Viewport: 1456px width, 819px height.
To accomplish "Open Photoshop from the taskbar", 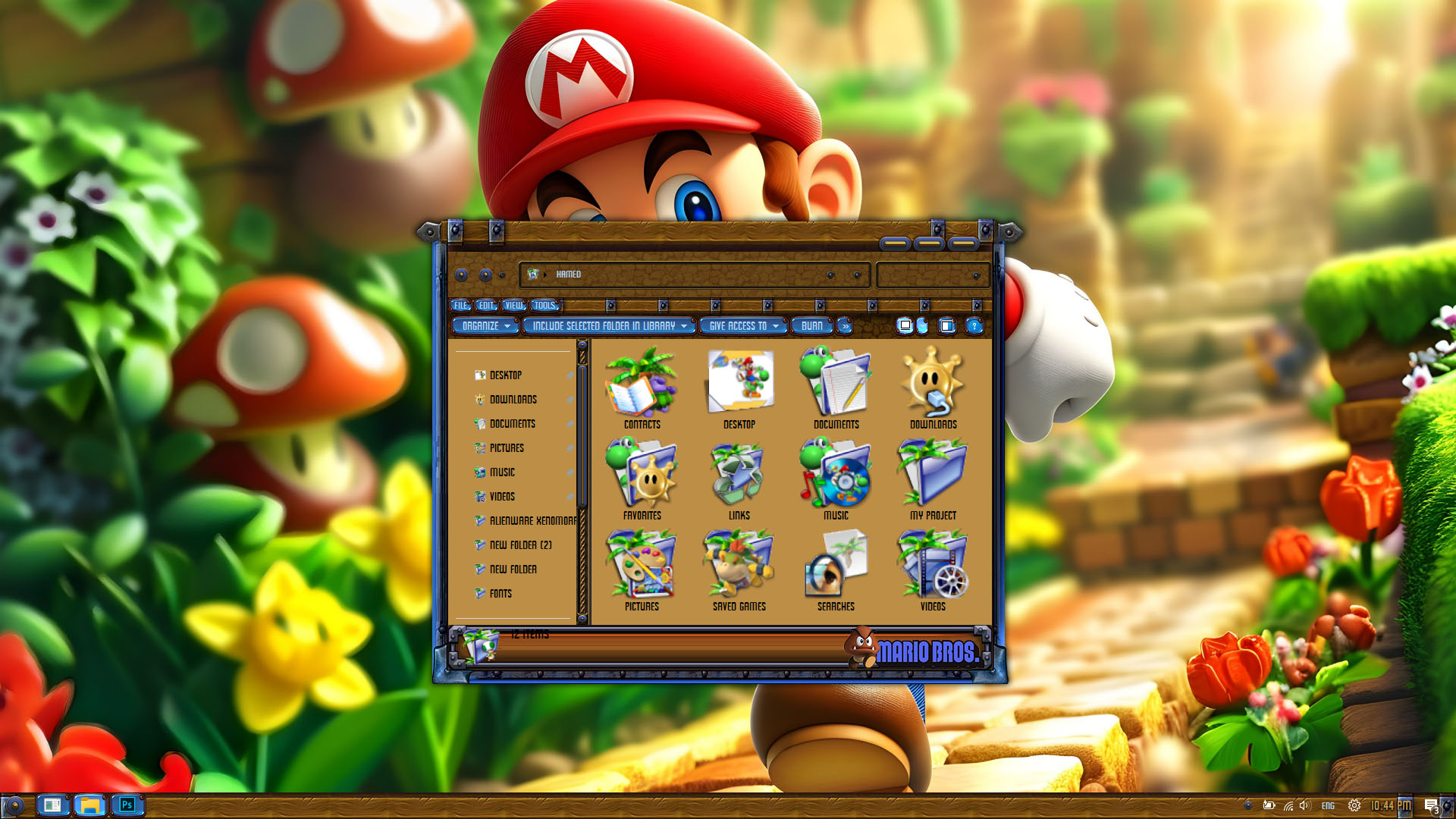I will pos(127,805).
